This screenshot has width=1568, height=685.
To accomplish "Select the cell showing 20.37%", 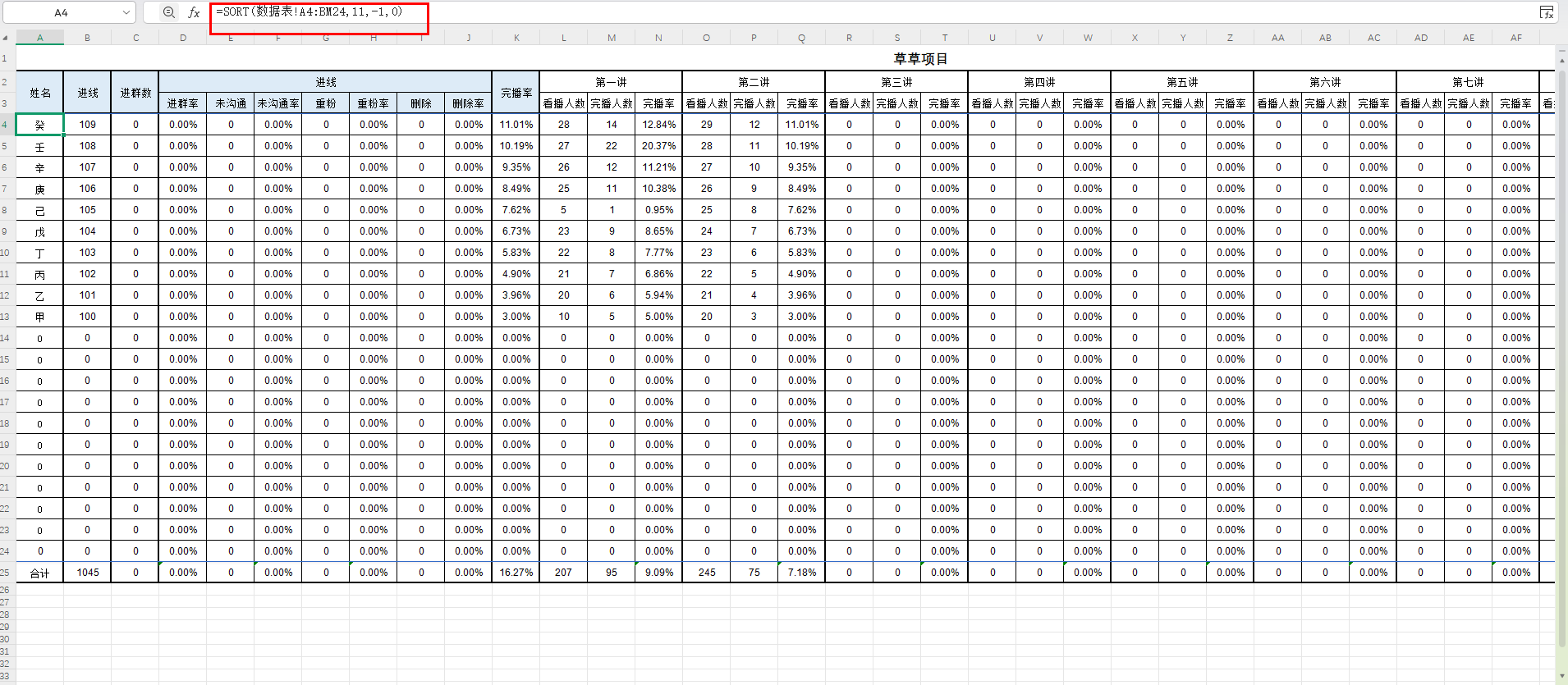I will [658, 146].
